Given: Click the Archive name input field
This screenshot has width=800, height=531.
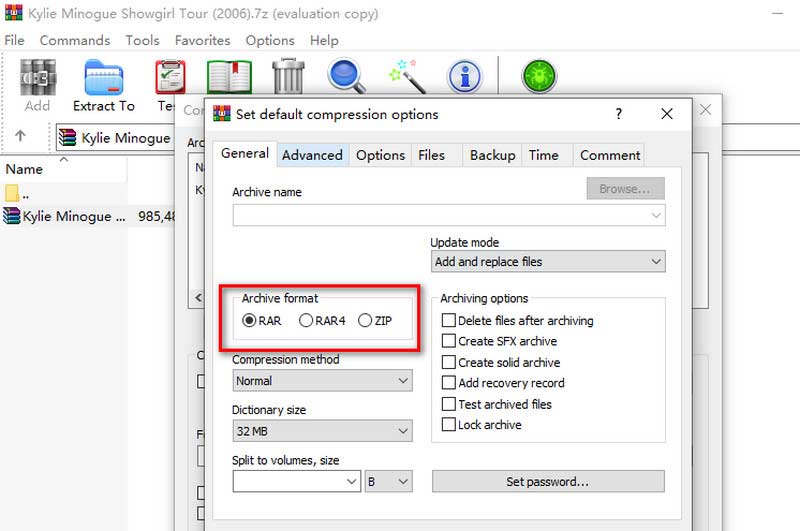Looking at the screenshot, I should [x=440, y=215].
